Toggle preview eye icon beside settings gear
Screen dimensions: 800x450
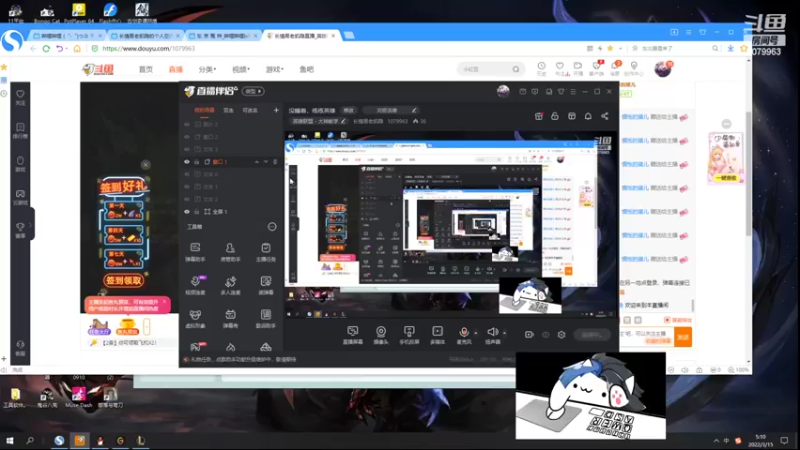click(x=545, y=335)
